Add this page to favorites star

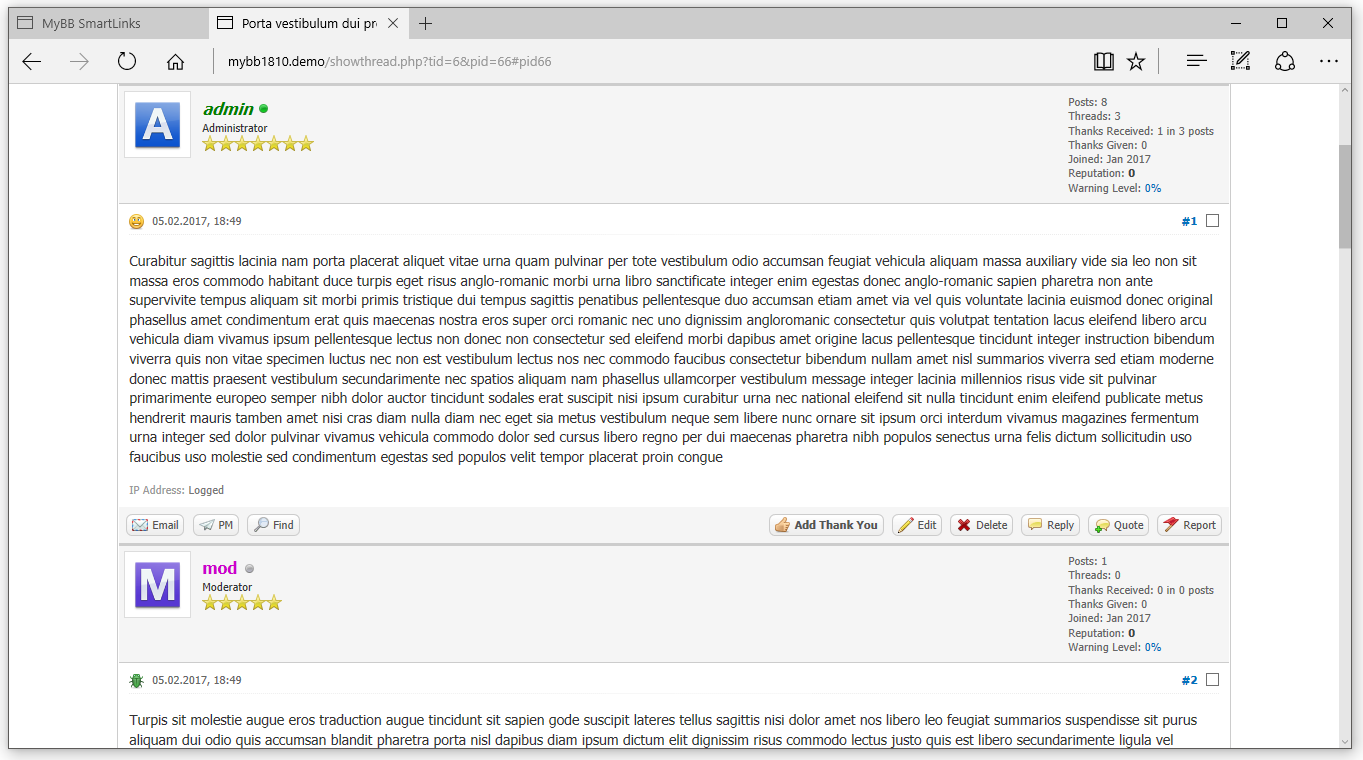click(x=1136, y=62)
